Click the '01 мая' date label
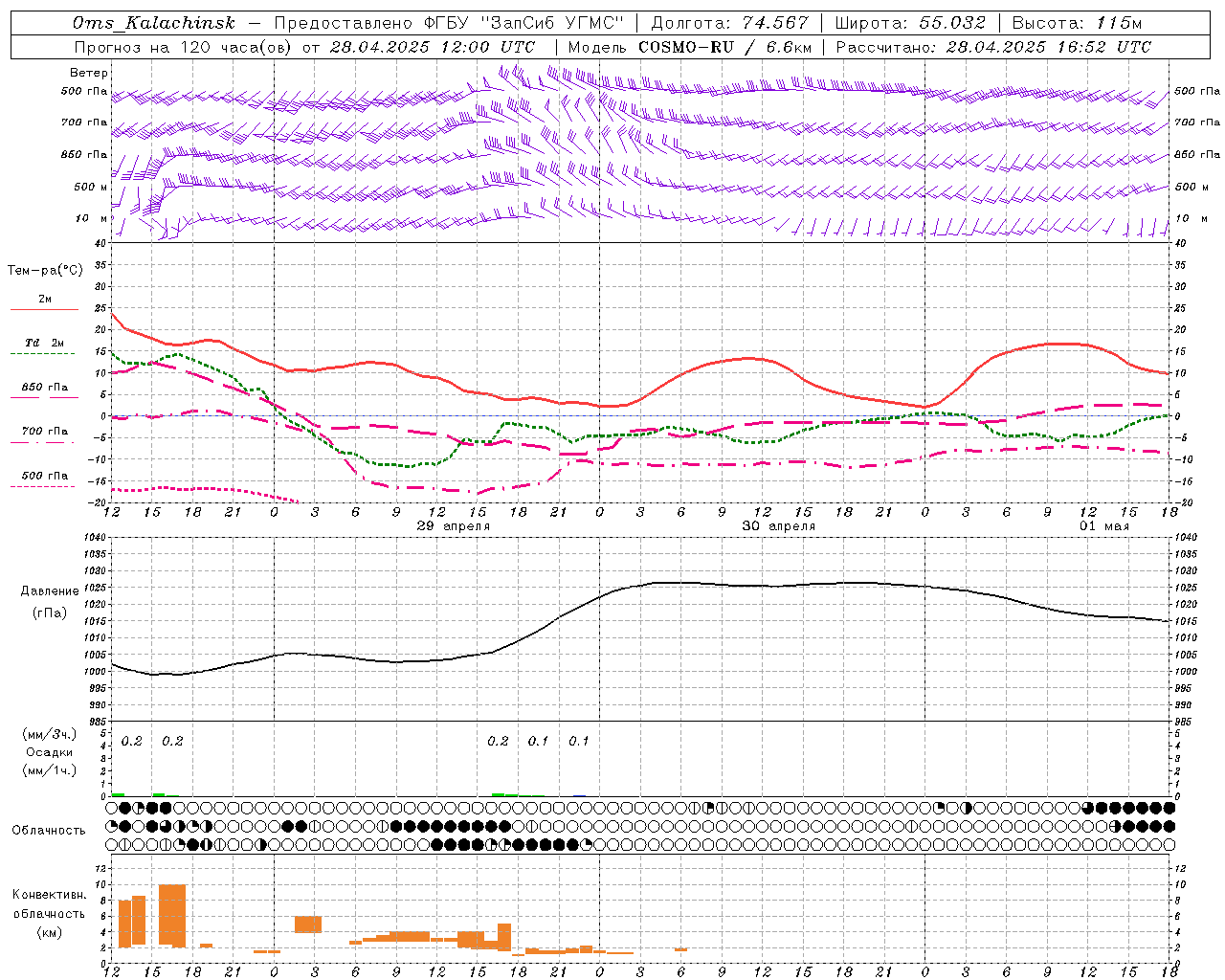This screenshot has height=980, width=1225. (x=1104, y=526)
